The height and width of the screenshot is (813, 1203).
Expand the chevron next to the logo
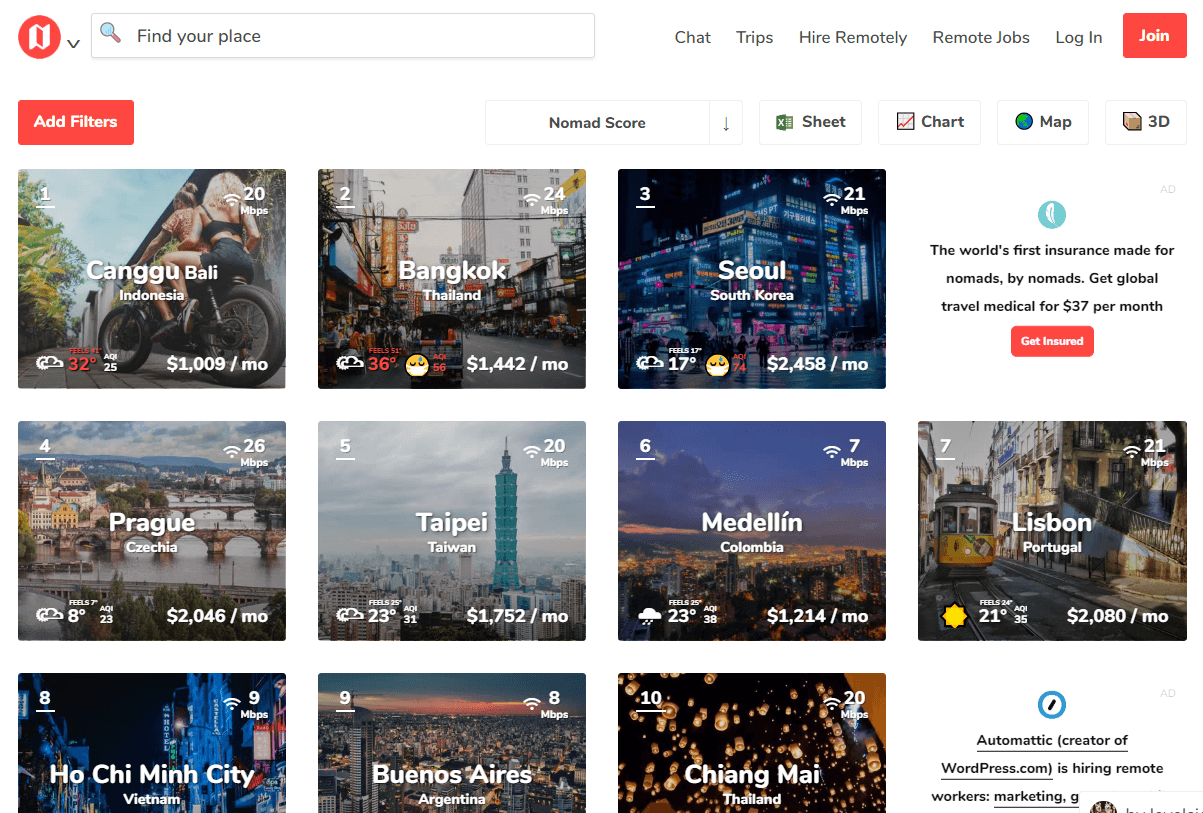click(x=73, y=44)
